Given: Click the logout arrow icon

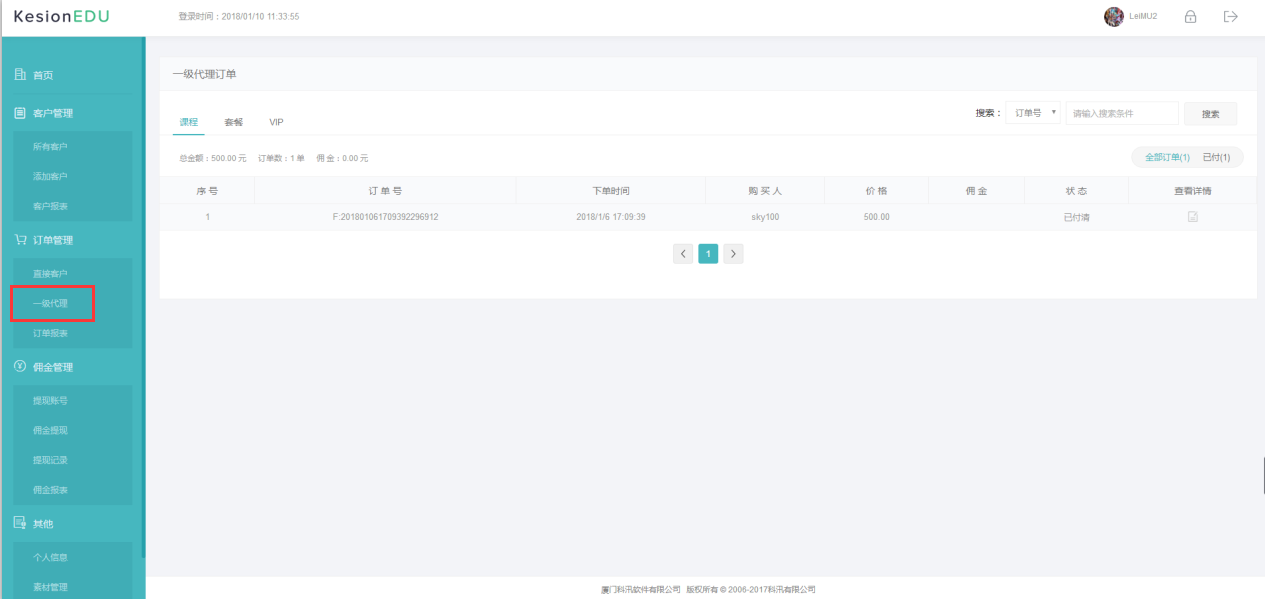Looking at the screenshot, I should (x=1231, y=17).
